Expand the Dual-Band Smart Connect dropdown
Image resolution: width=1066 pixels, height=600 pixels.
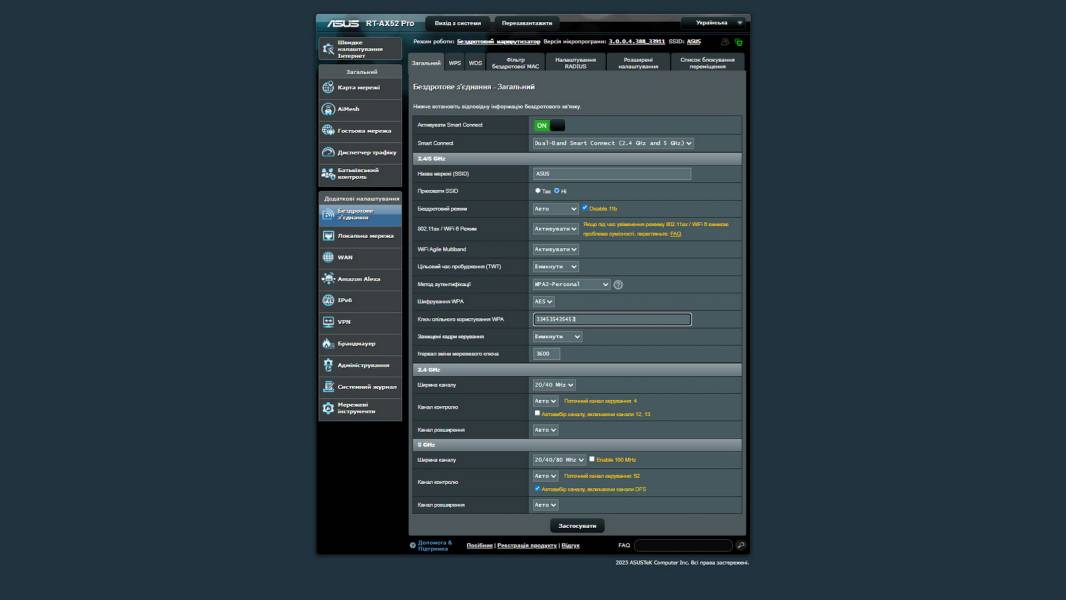click(613, 143)
